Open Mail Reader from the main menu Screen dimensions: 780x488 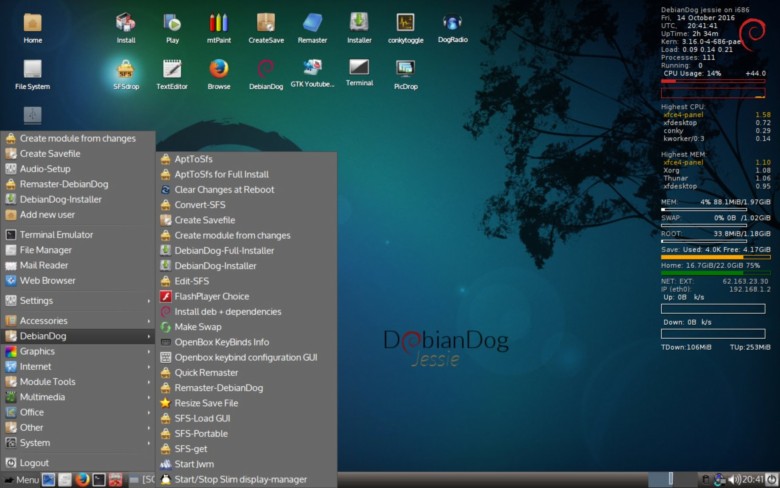tap(78, 265)
